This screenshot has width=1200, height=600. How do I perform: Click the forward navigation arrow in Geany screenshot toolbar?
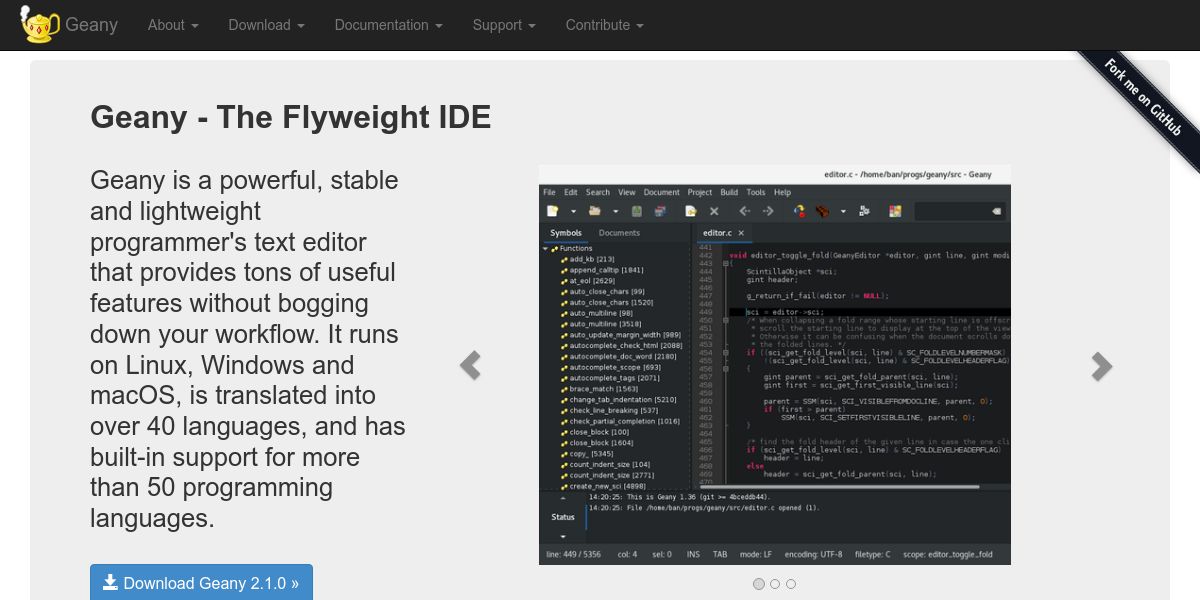point(768,211)
